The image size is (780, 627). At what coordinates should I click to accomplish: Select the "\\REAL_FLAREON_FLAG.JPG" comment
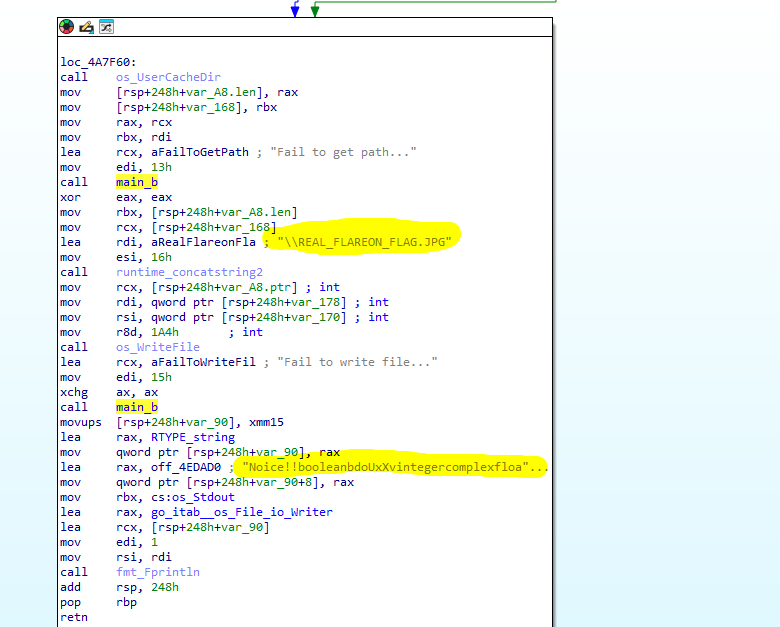[365, 242]
